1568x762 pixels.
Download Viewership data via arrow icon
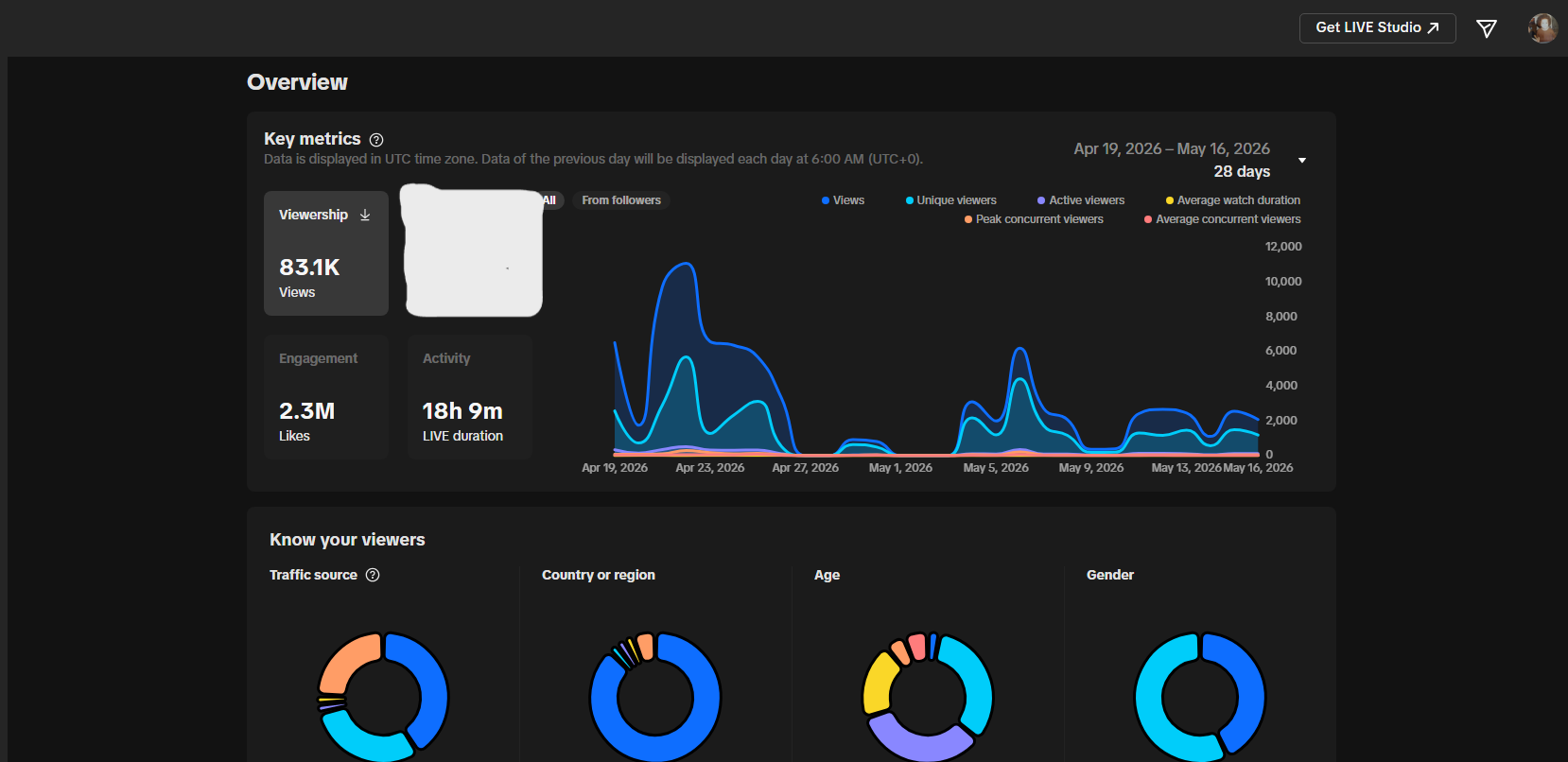[x=365, y=216]
